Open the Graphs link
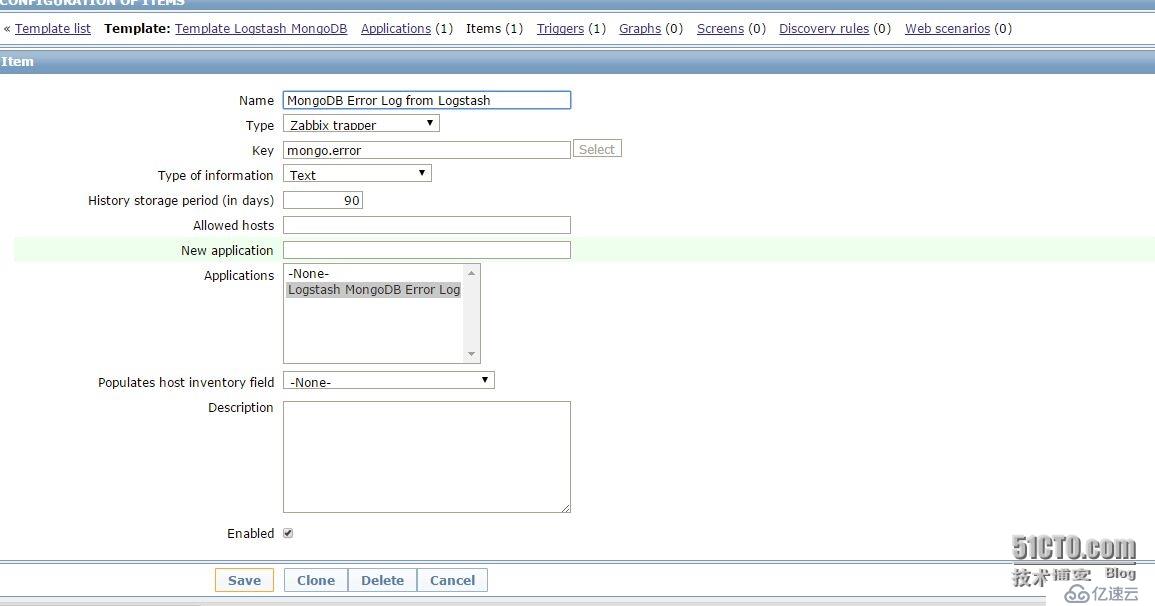Viewport: 1155px width, 606px height. coord(639,29)
